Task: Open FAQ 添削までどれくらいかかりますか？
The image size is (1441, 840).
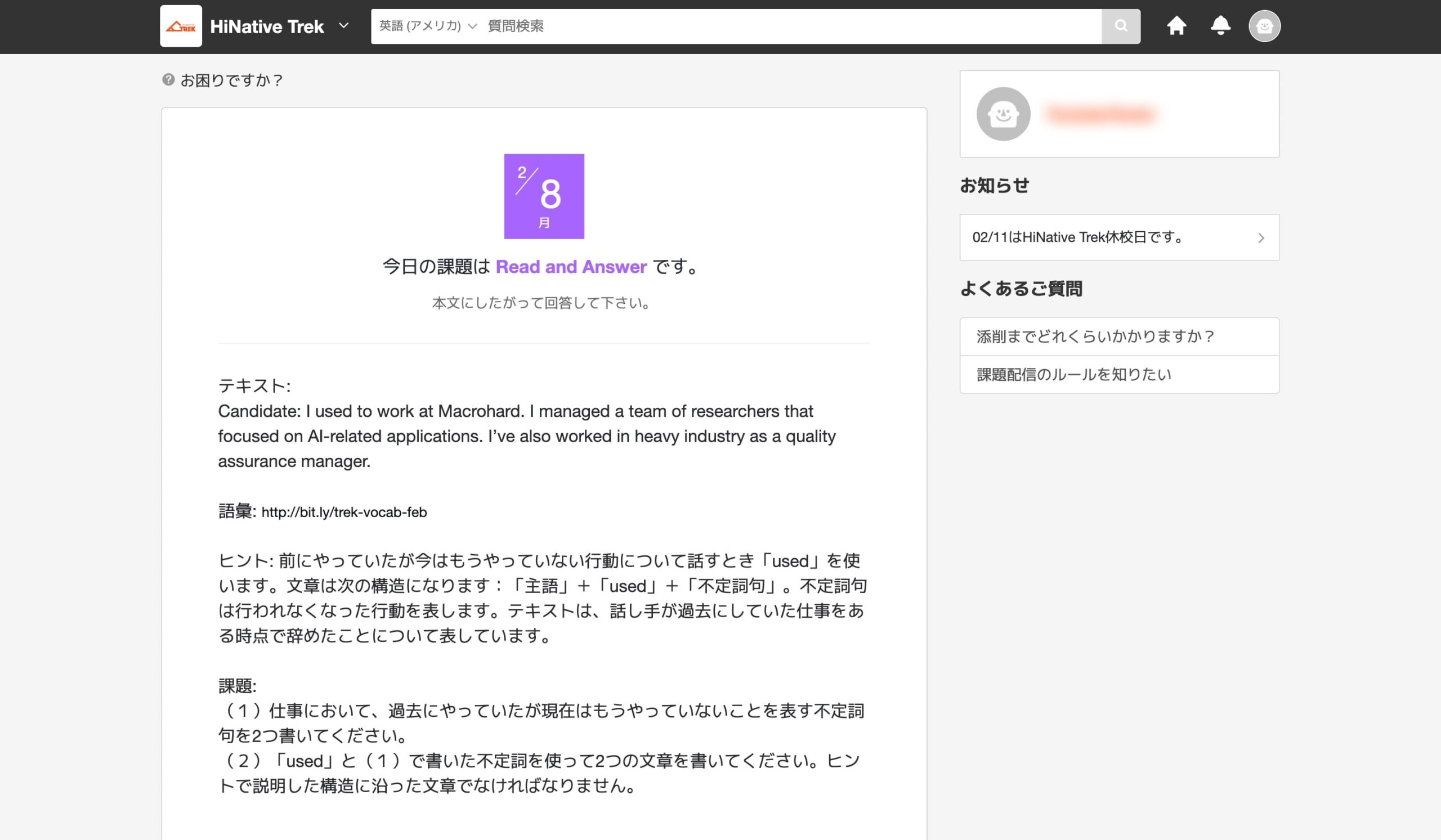Action: 1095,336
